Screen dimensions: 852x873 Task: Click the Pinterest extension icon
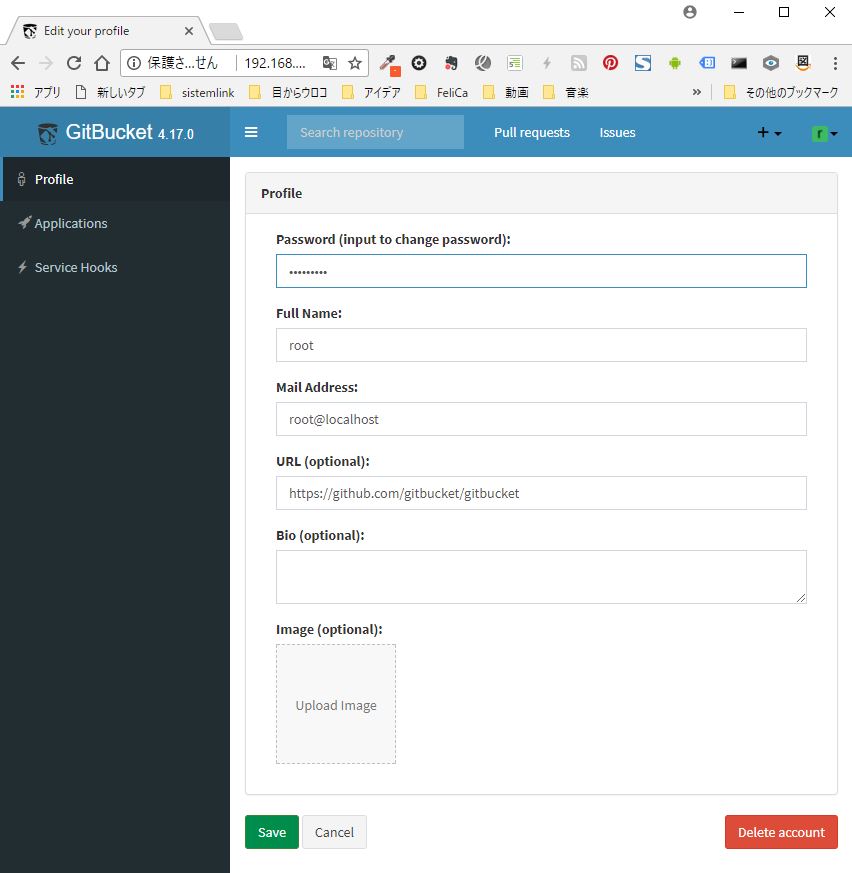click(x=610, y=63)
